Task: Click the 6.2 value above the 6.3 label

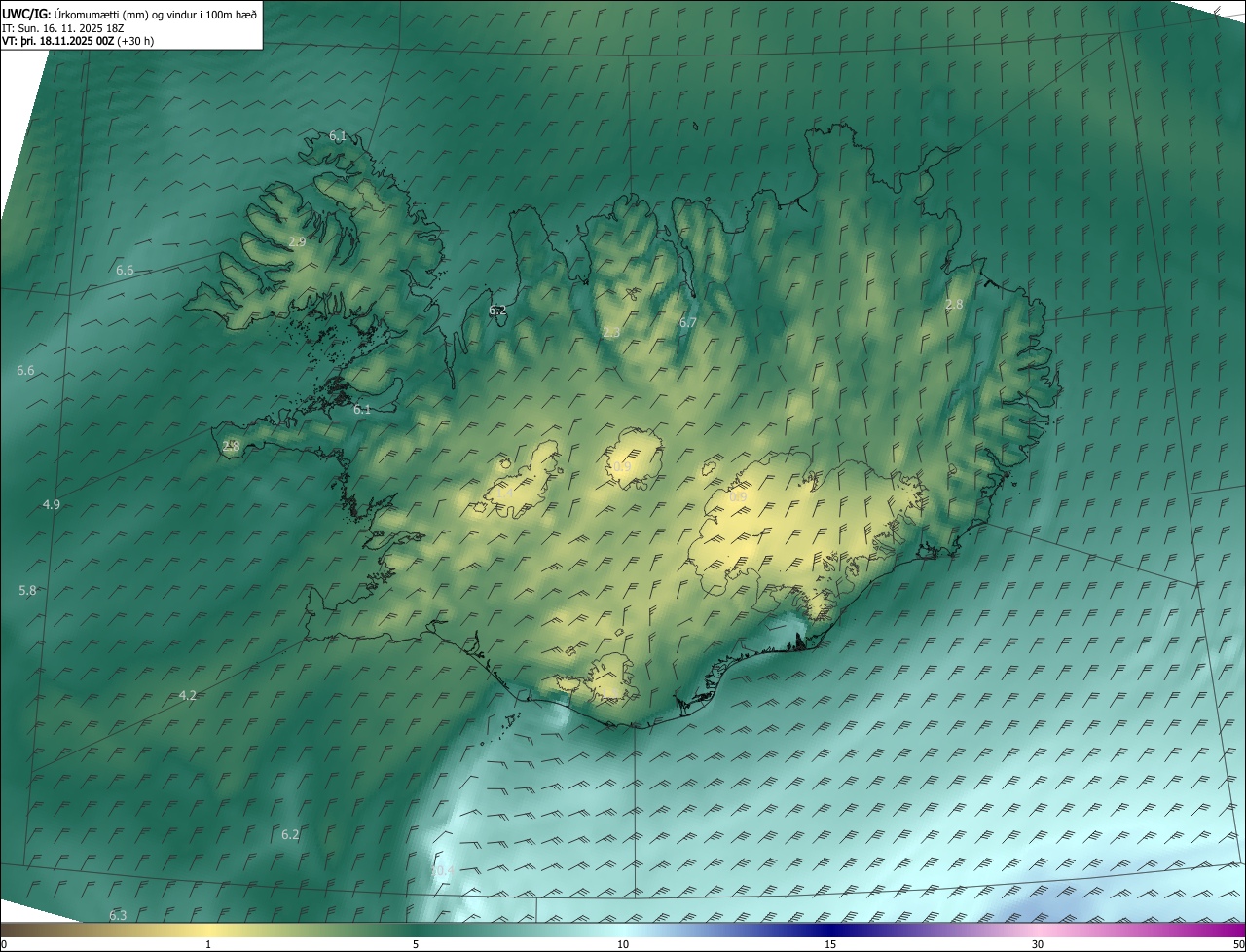Action: pos(290,835)
